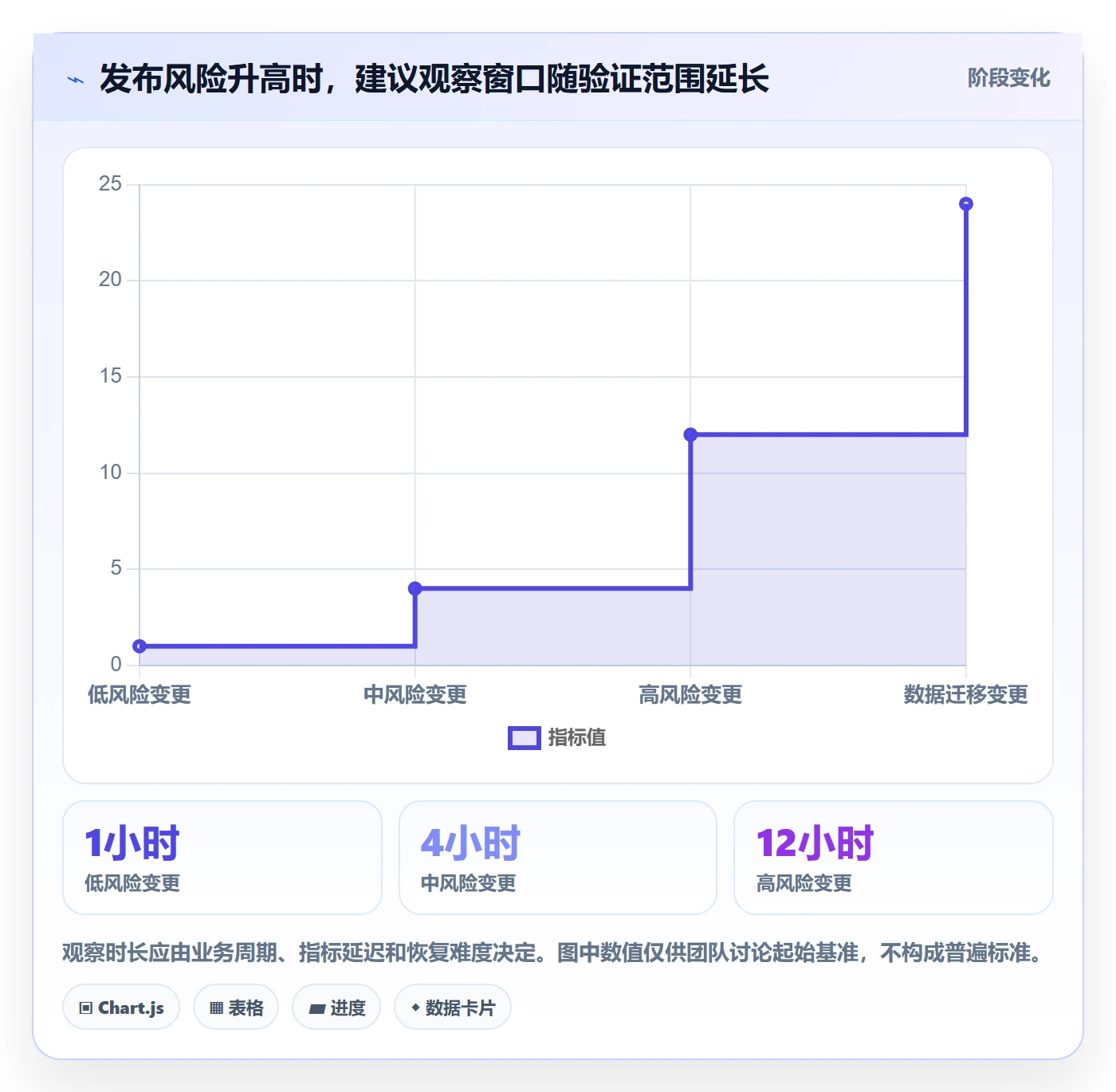This screenshot has height=1092, width=1116.
Task: Click the y-axis value 10
Action: 110,473
